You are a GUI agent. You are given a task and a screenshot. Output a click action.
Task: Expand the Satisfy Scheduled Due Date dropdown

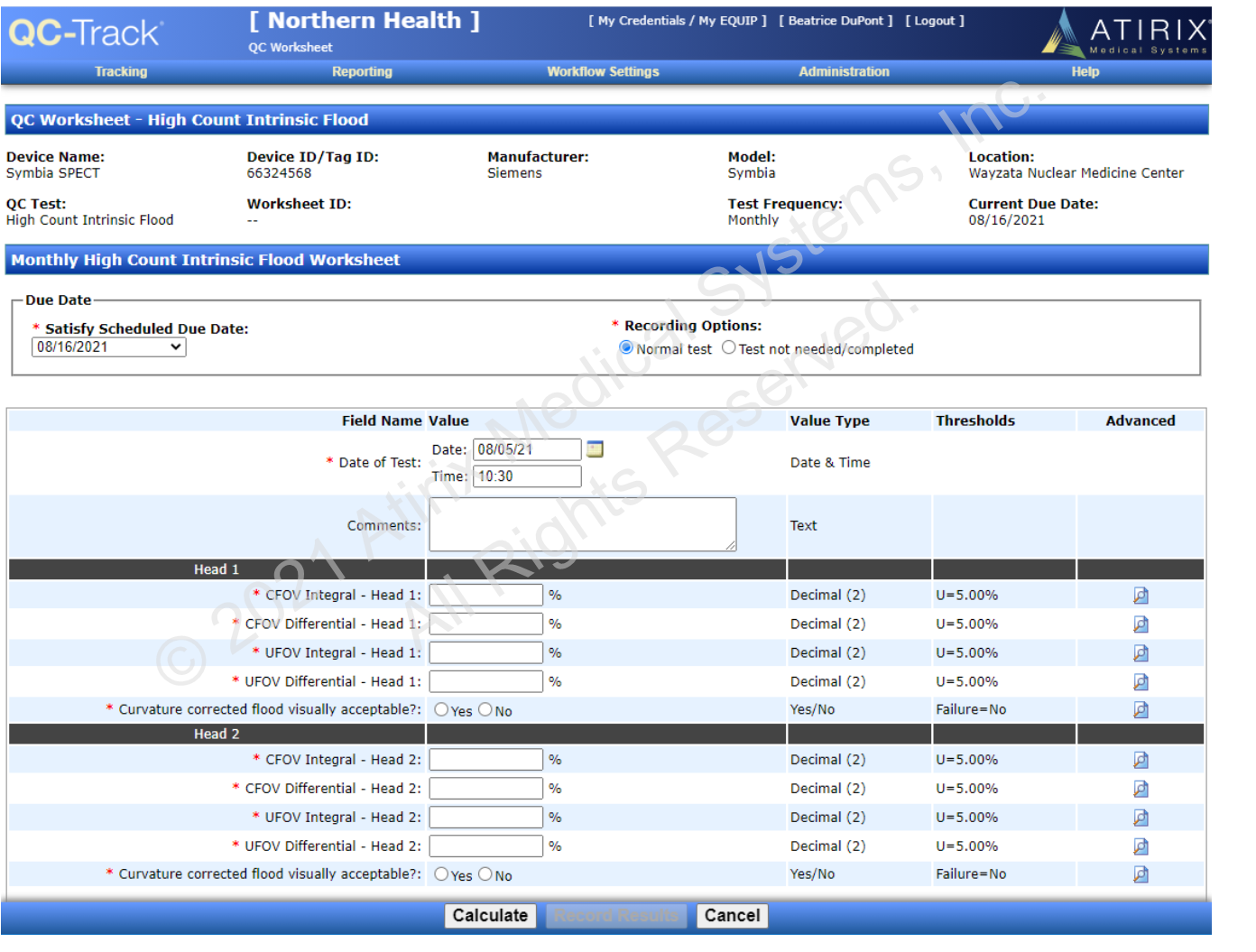click(x=109, y=347)
